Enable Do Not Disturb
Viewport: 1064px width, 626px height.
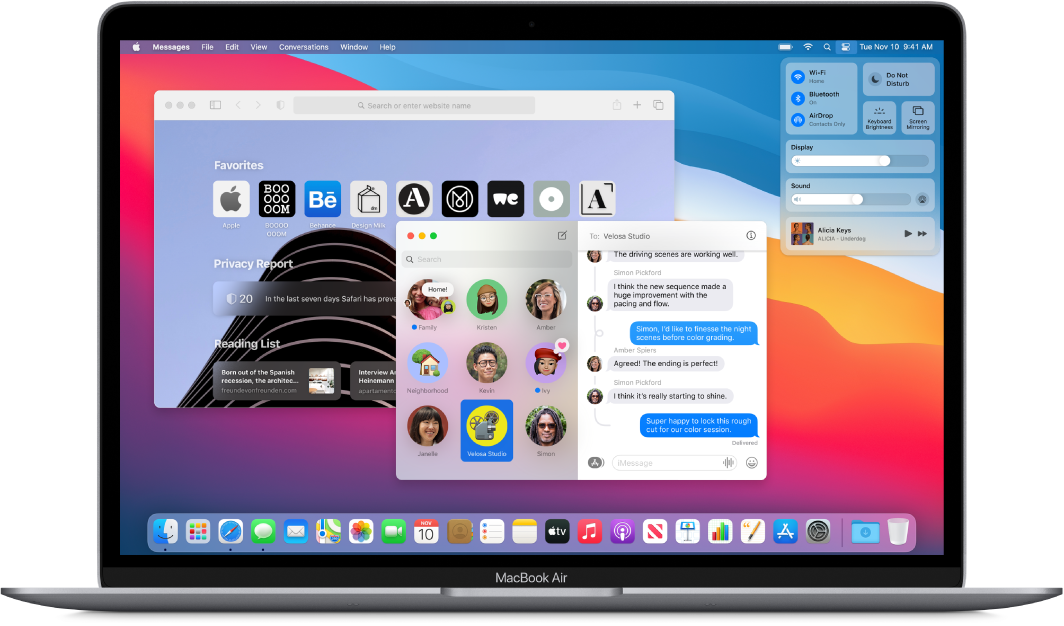point(873,77)
